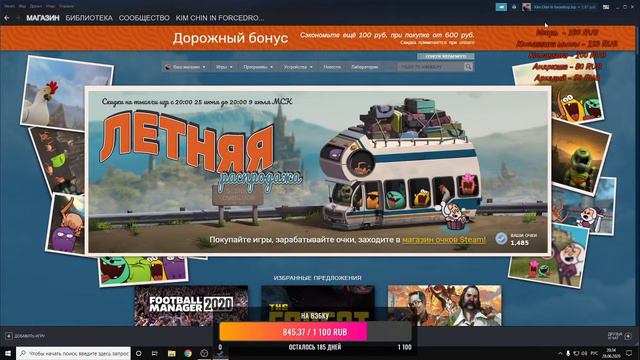The width and height of the screenshot is (640, 360).
Task: Open the featured offer with bearded men artwork
Action: point(444,305)
